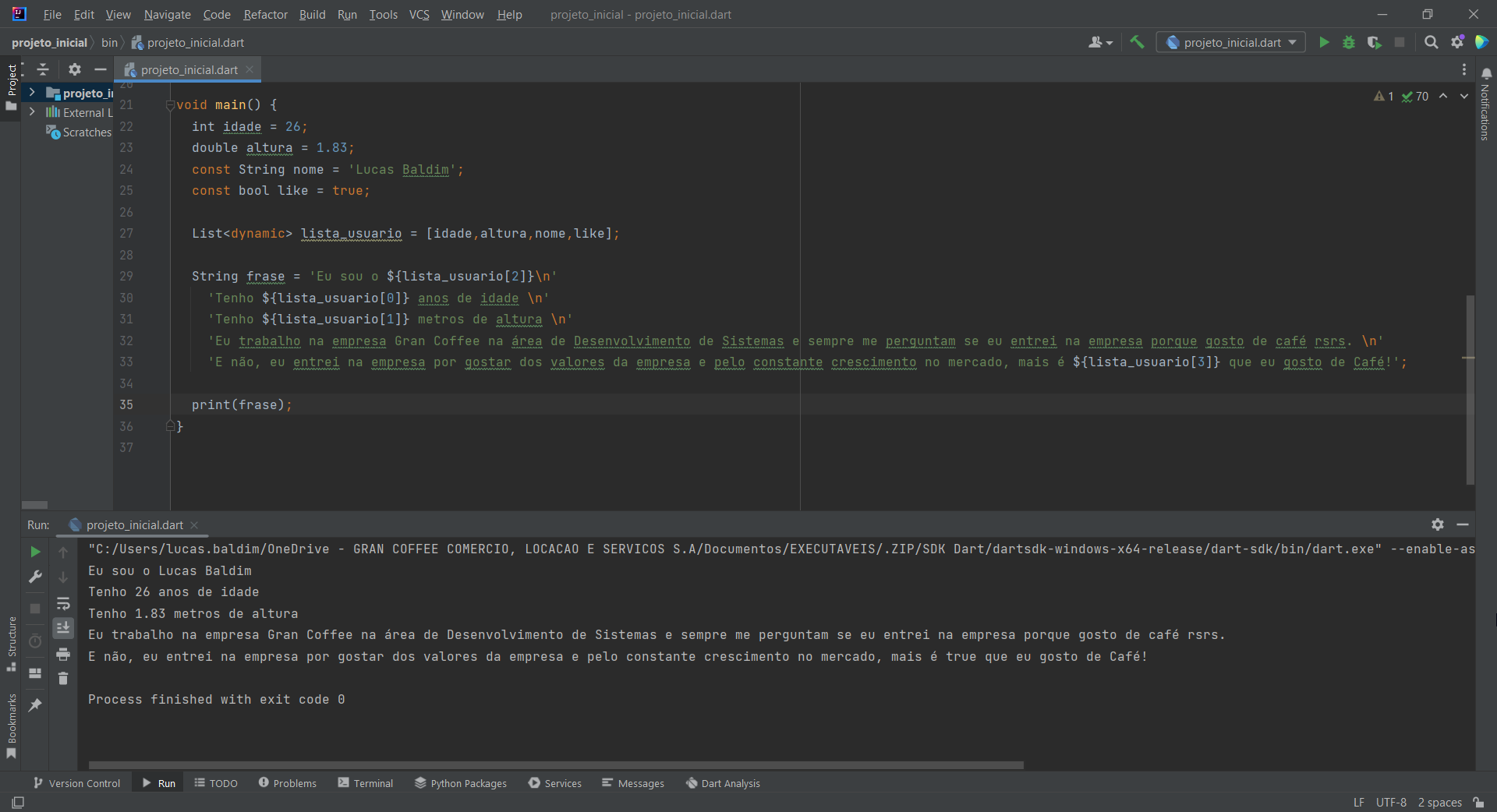Open the Terminal tool window
This screenshot has width=1497, height=812.
pos(366,783)
